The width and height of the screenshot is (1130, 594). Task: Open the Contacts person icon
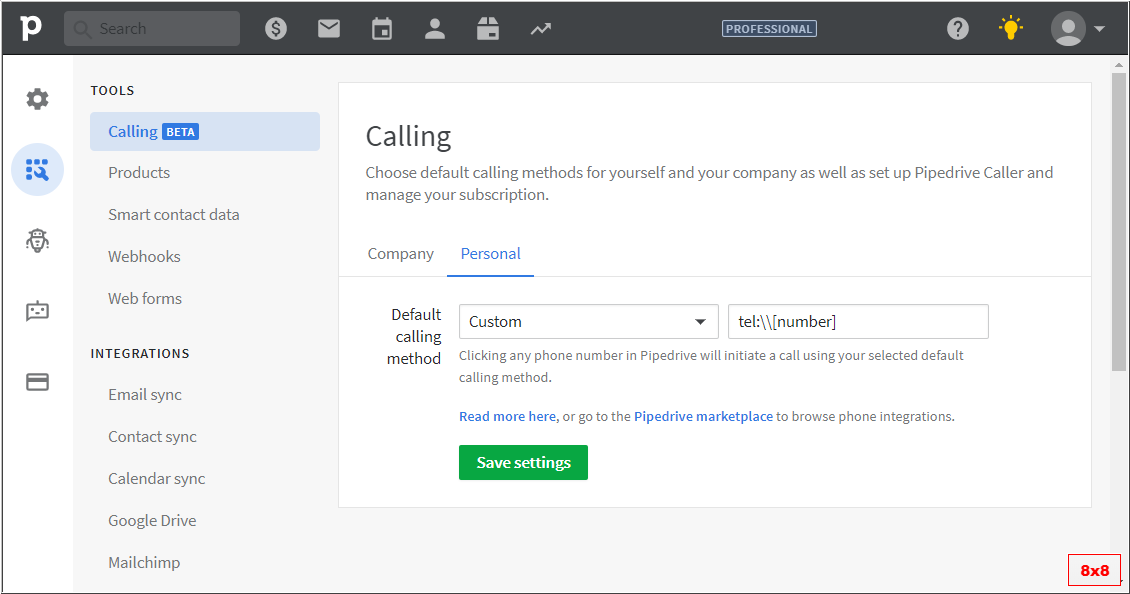point(435,29)
